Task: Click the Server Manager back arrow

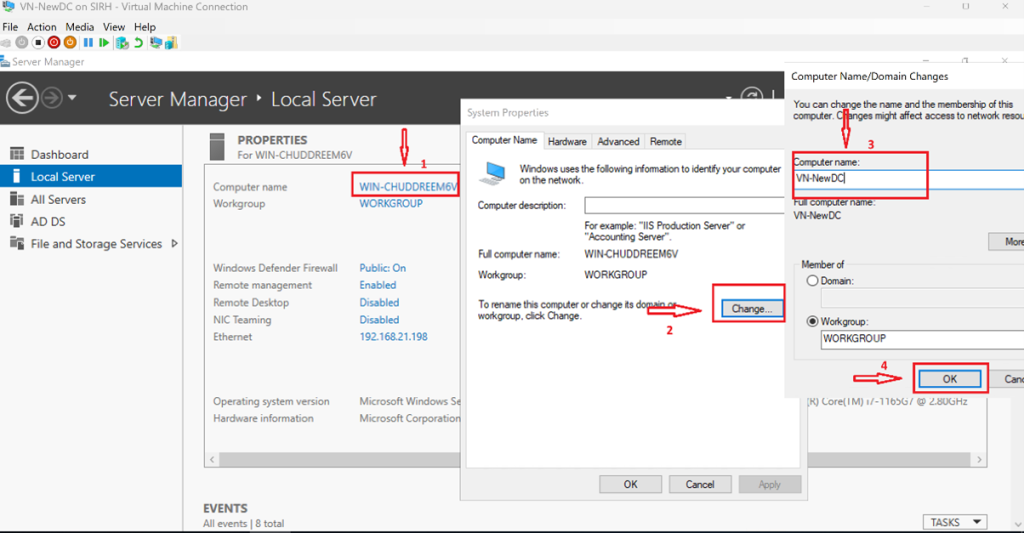Action: pos(22,98)
